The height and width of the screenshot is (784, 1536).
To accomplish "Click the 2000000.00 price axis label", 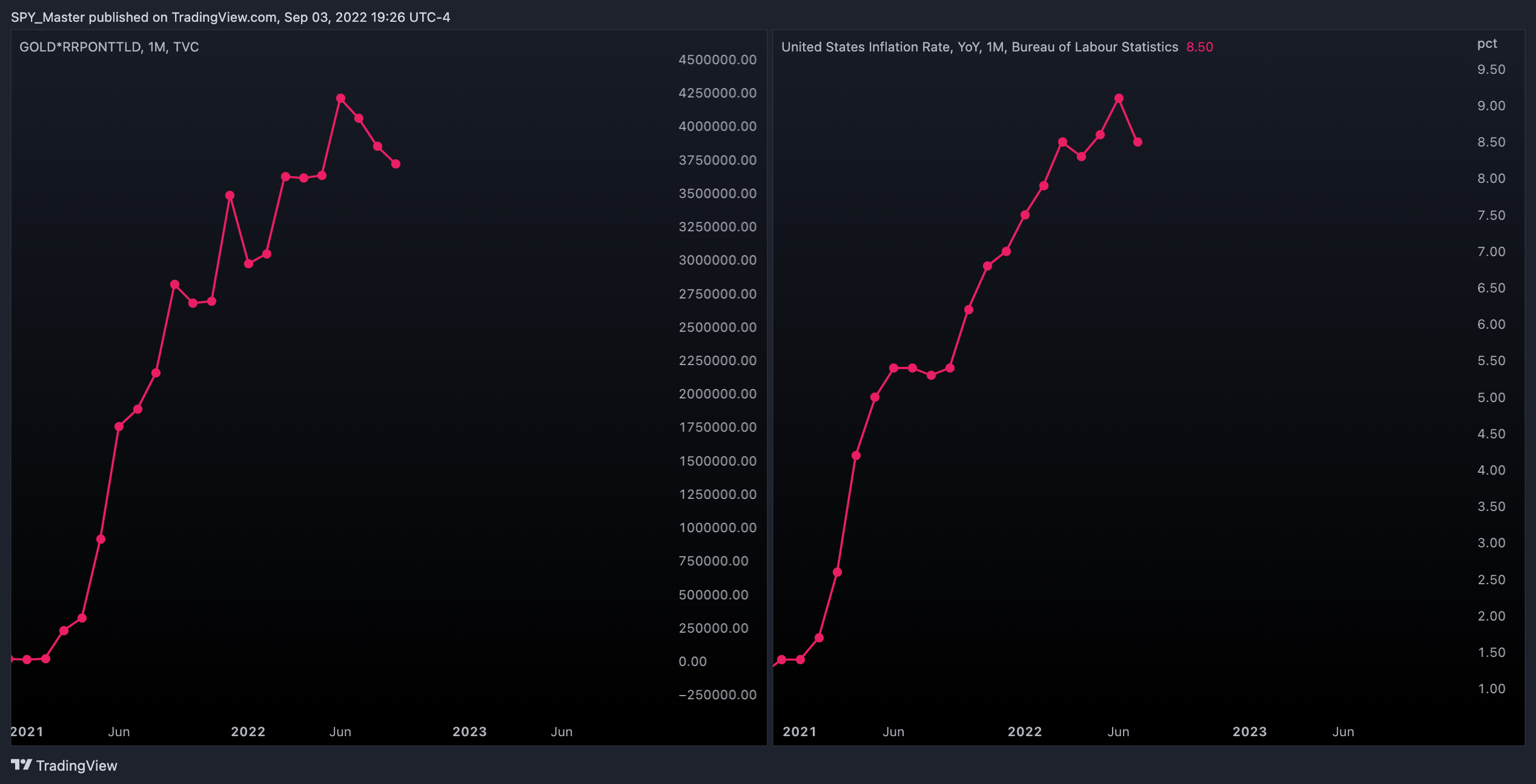I will [718, 394].
